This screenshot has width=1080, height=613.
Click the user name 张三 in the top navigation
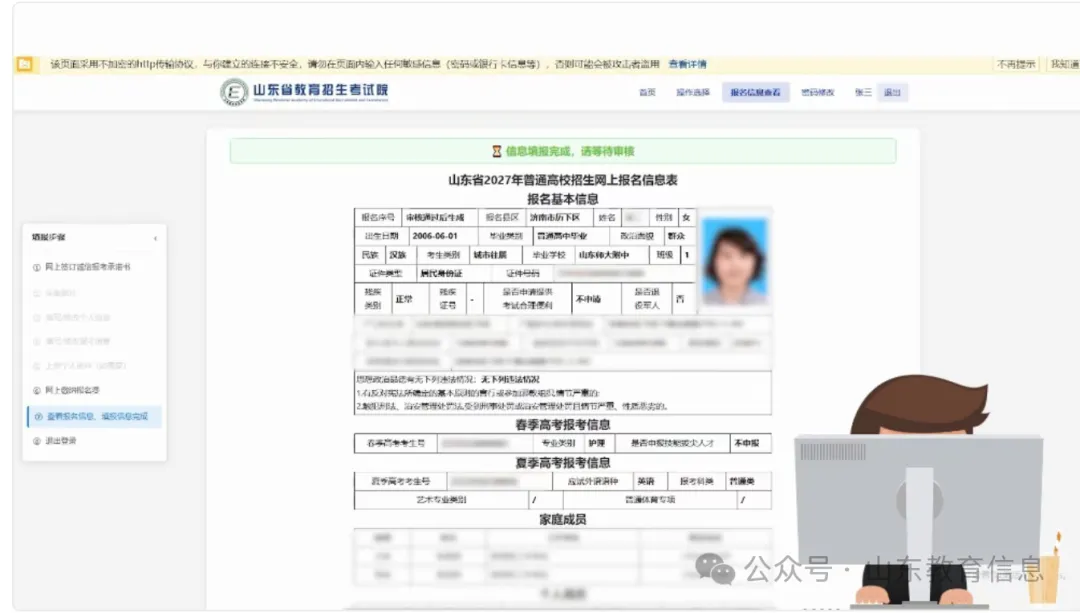(x=863, y=92)
